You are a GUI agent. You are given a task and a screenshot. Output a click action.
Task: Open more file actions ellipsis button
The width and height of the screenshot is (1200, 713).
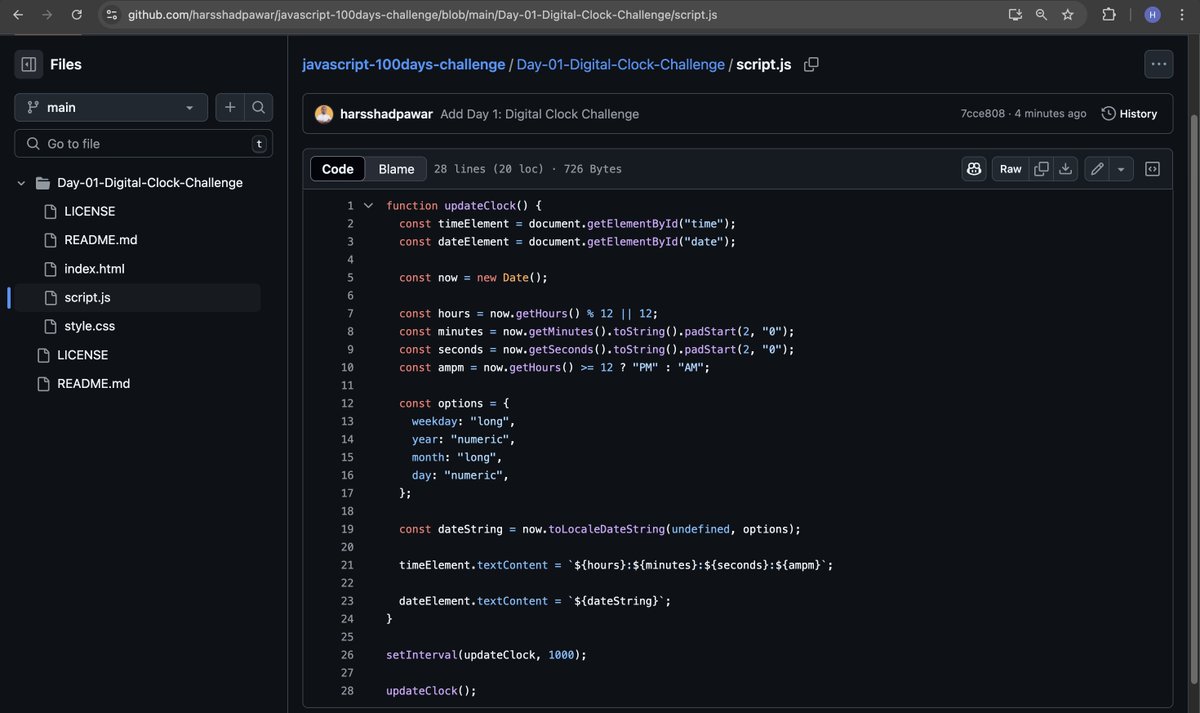point(1159,64)
